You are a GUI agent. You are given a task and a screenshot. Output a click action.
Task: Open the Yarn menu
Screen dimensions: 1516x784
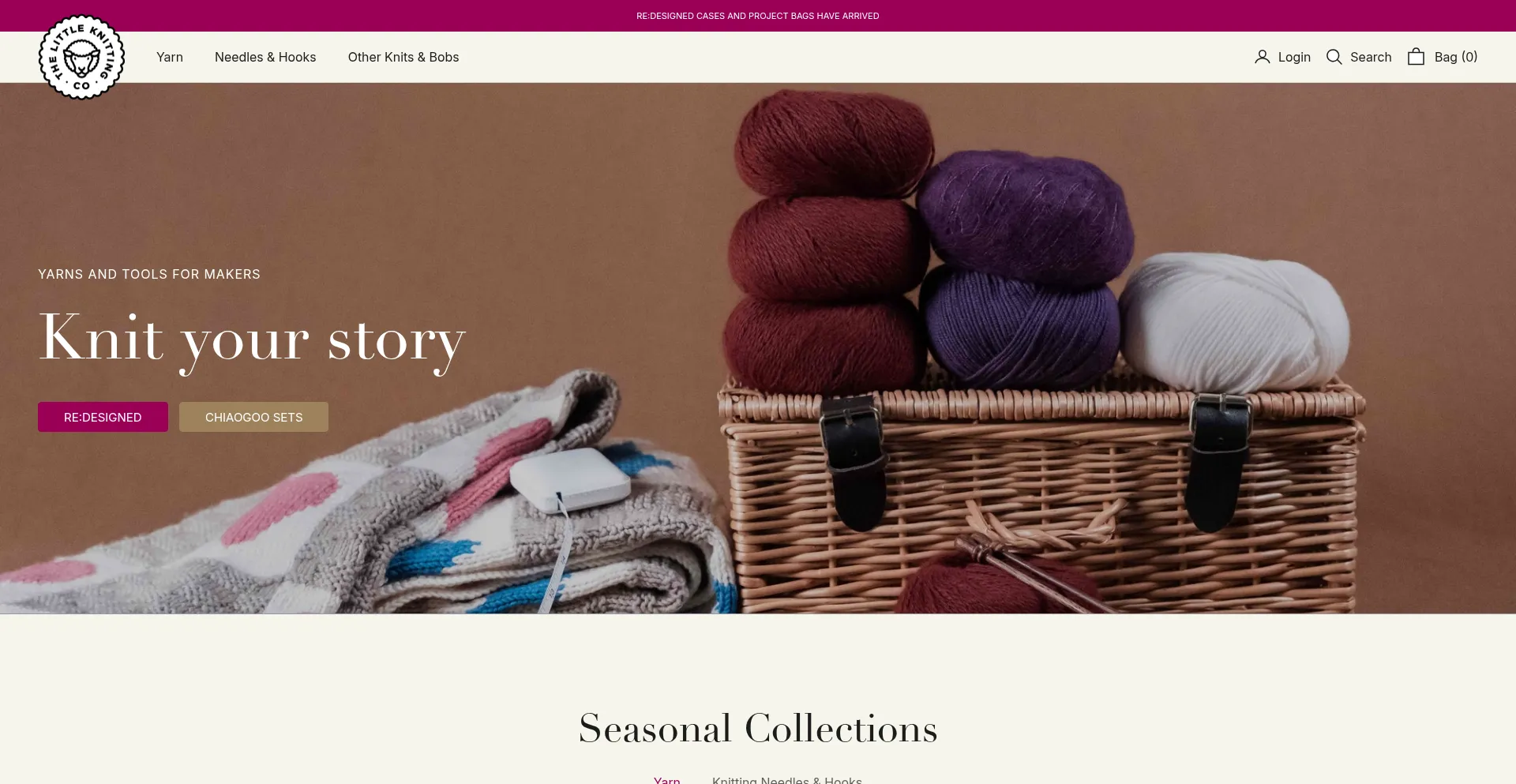(170, 57)
